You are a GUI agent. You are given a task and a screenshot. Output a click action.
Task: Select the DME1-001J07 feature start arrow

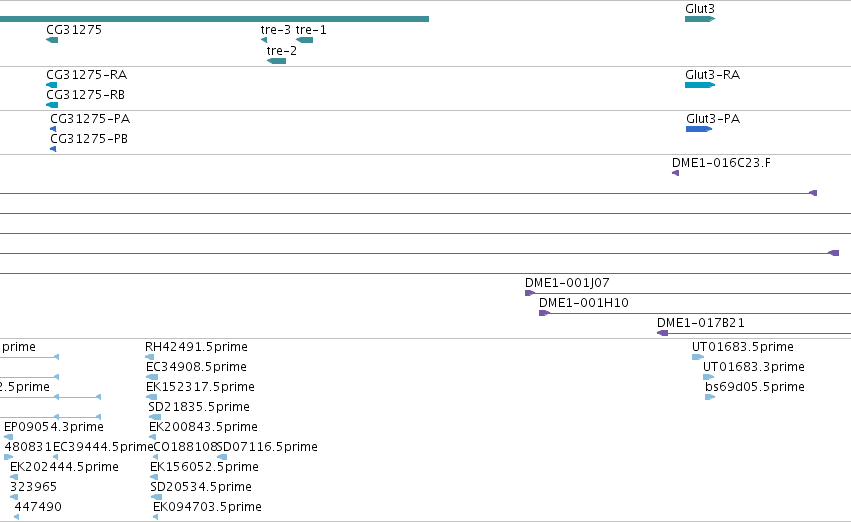(x=530, y=293)
